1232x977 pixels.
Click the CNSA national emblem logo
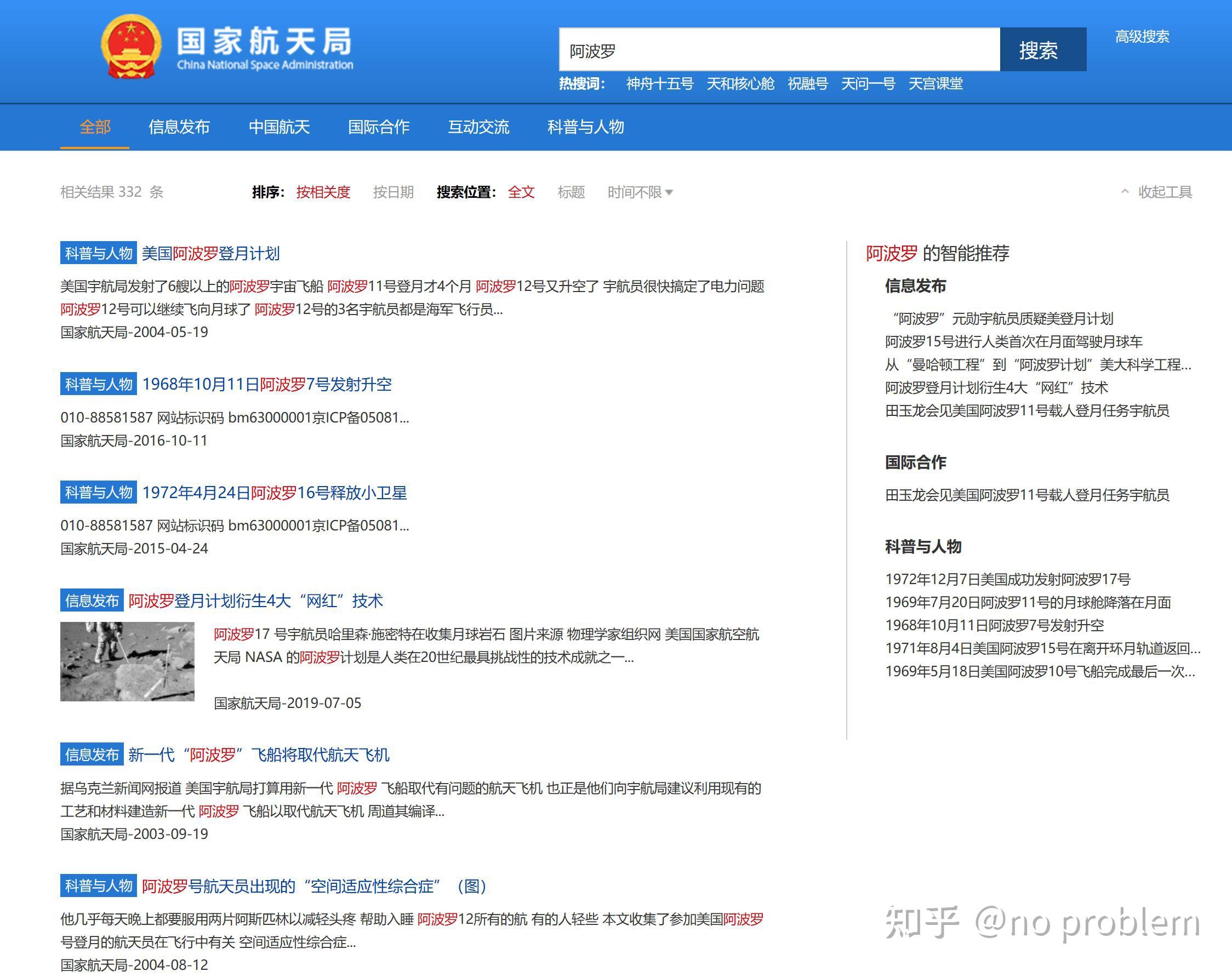click(131, 47)
